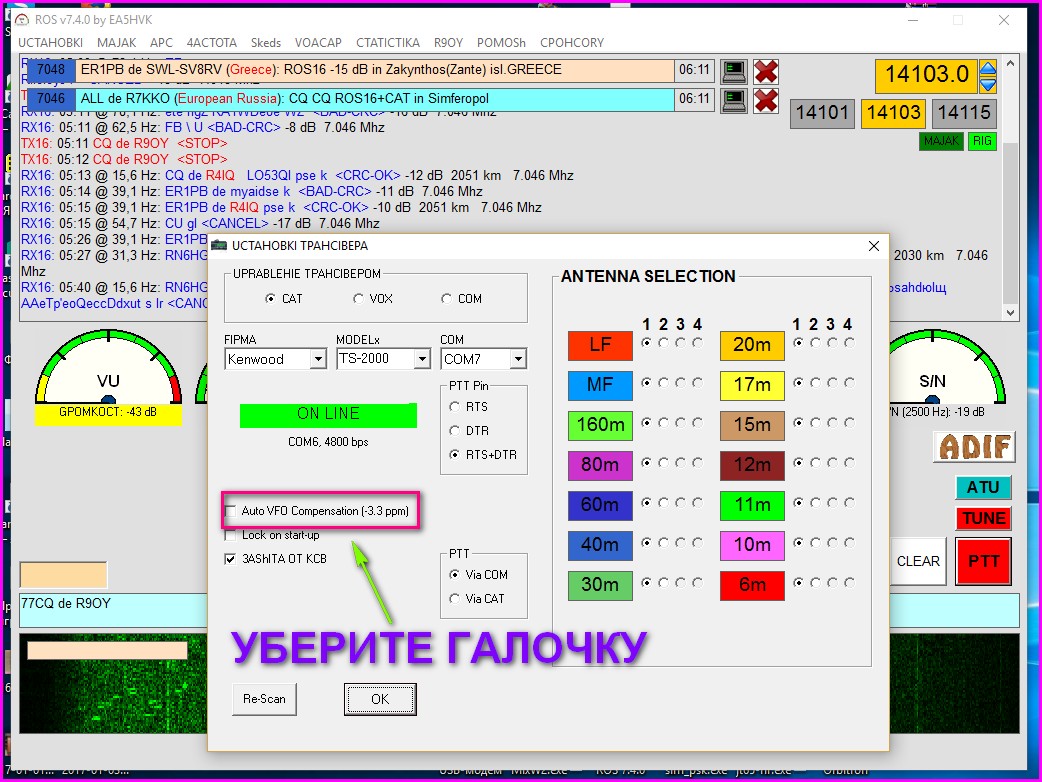Uncheck Auto VFO Compensation checkbox
Viewport: 1042px width, 782px height.
point(232,511)
